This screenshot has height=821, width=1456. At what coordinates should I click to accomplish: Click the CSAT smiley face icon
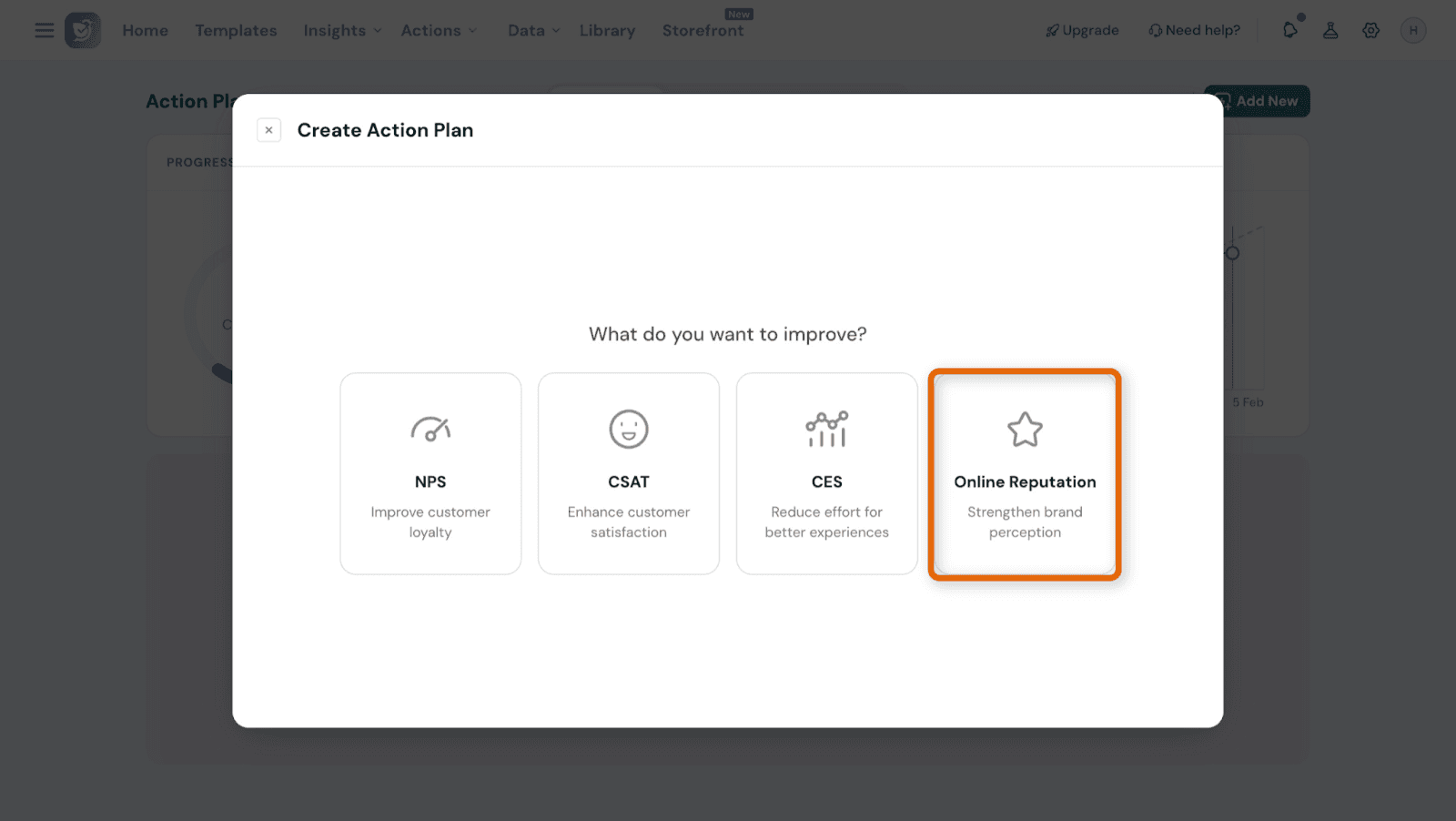pos(629,429)
